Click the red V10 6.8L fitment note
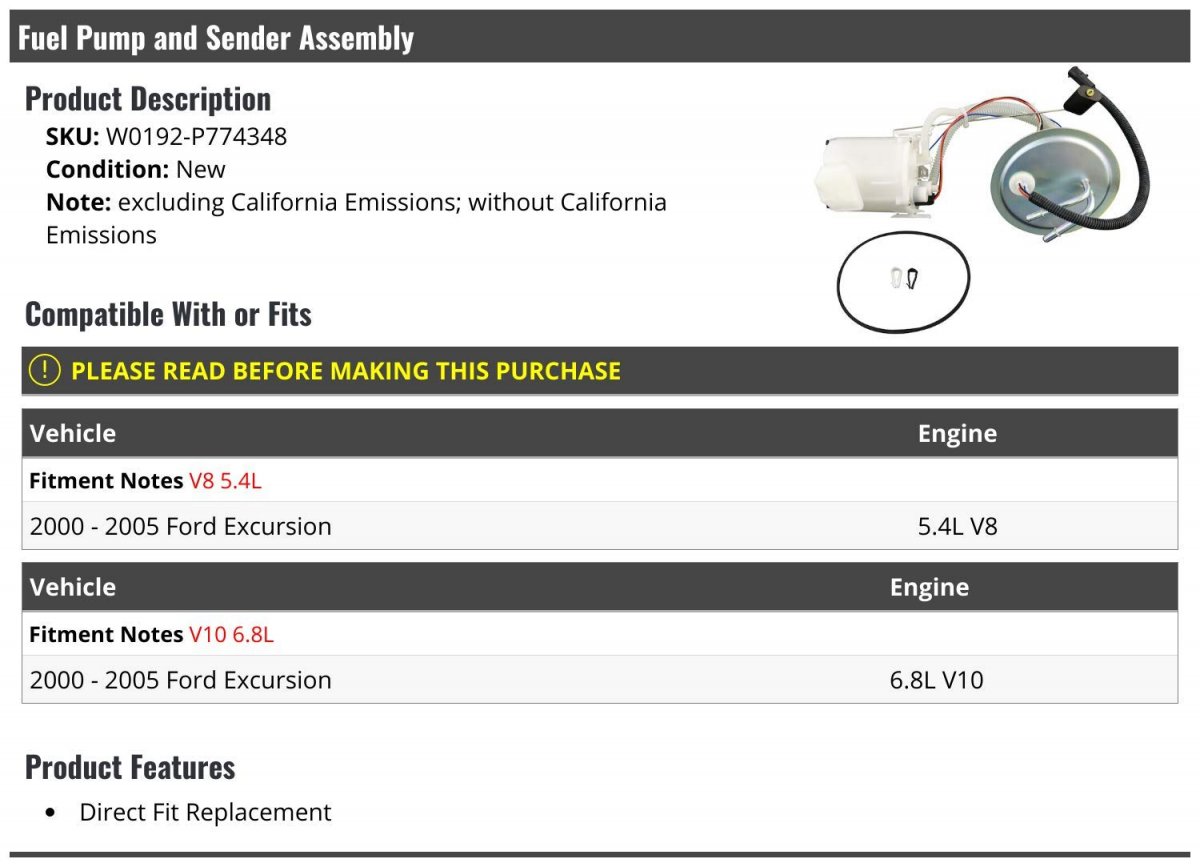The image size is (1200, 867). pyautogui.click(x=231, y=634)
